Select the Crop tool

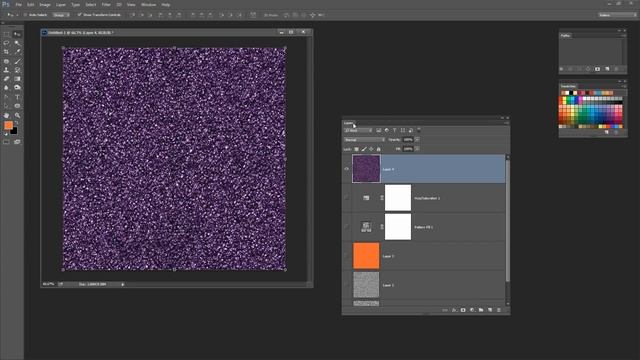(x=6, y=52)
